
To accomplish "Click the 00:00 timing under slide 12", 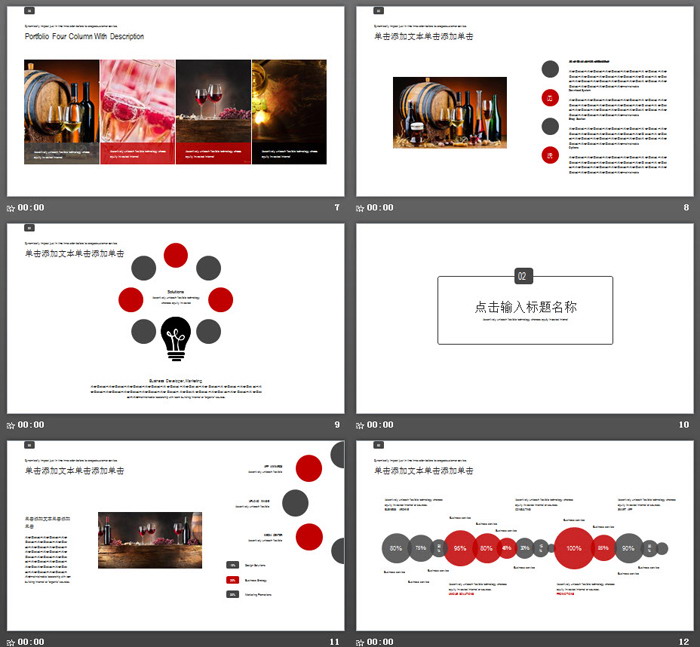I will [380, 641].
